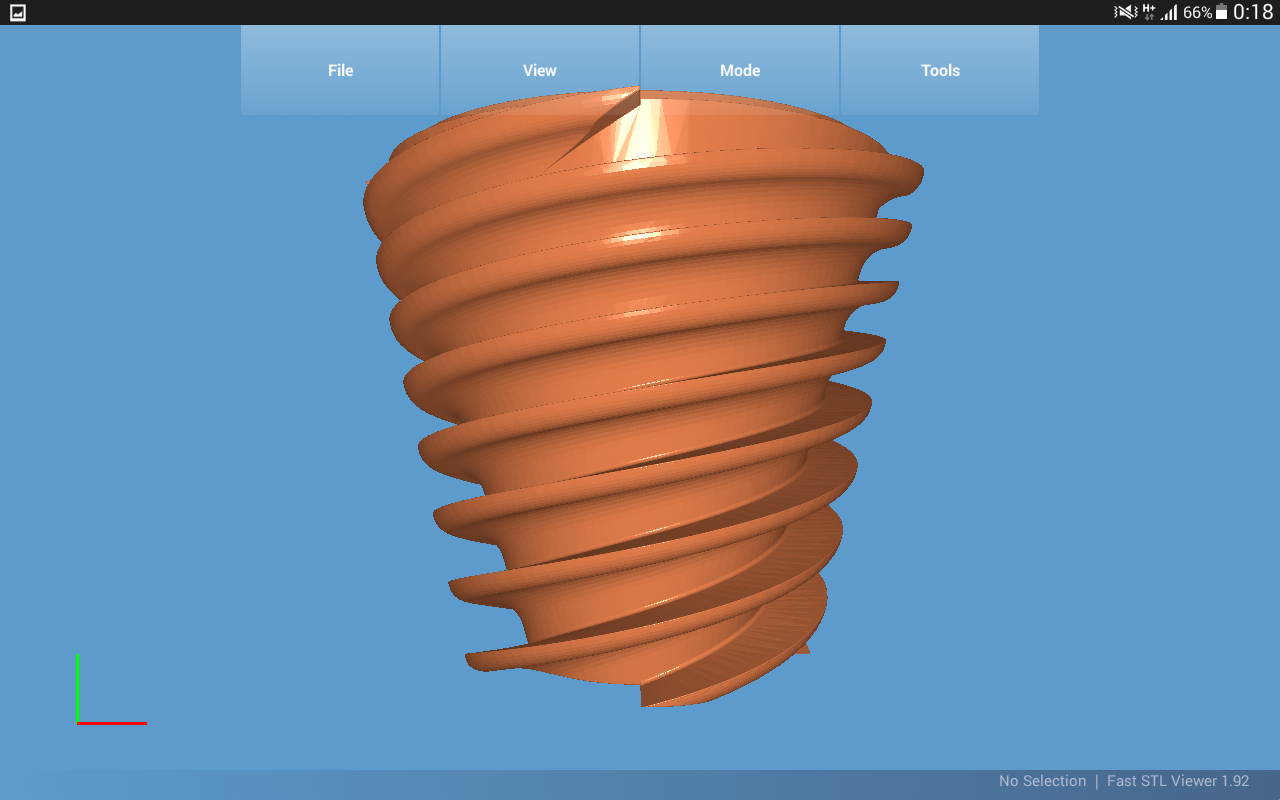Tap the muted vibrate icon in status bar
The width and height of the screenshot is (1280, 800).
[1125, 12]
